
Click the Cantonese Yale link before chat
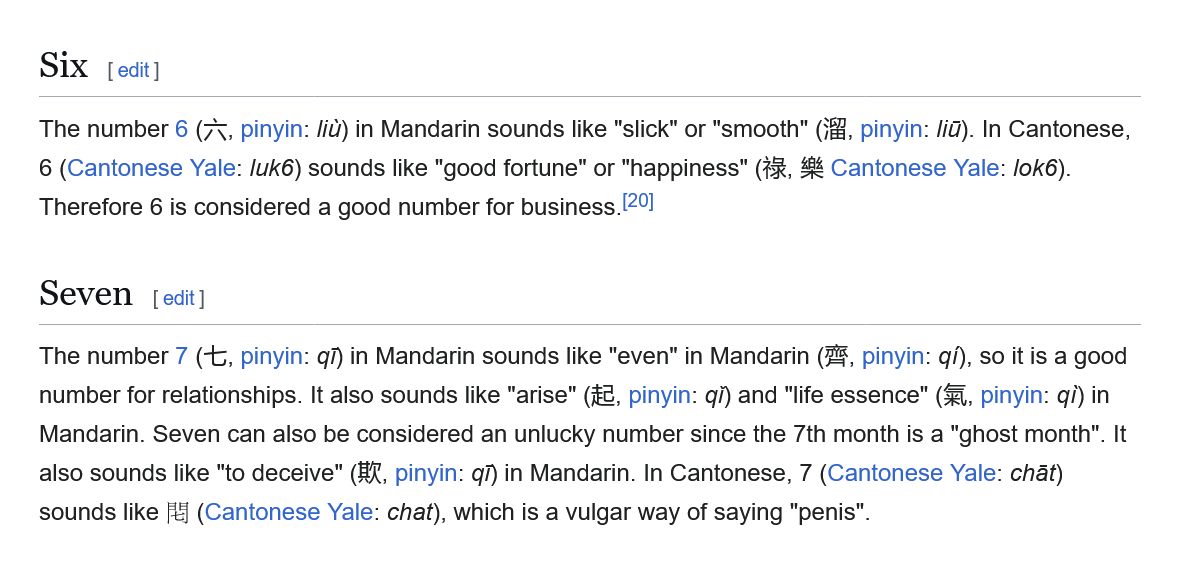pyautogui.click(x=288, y=512)
